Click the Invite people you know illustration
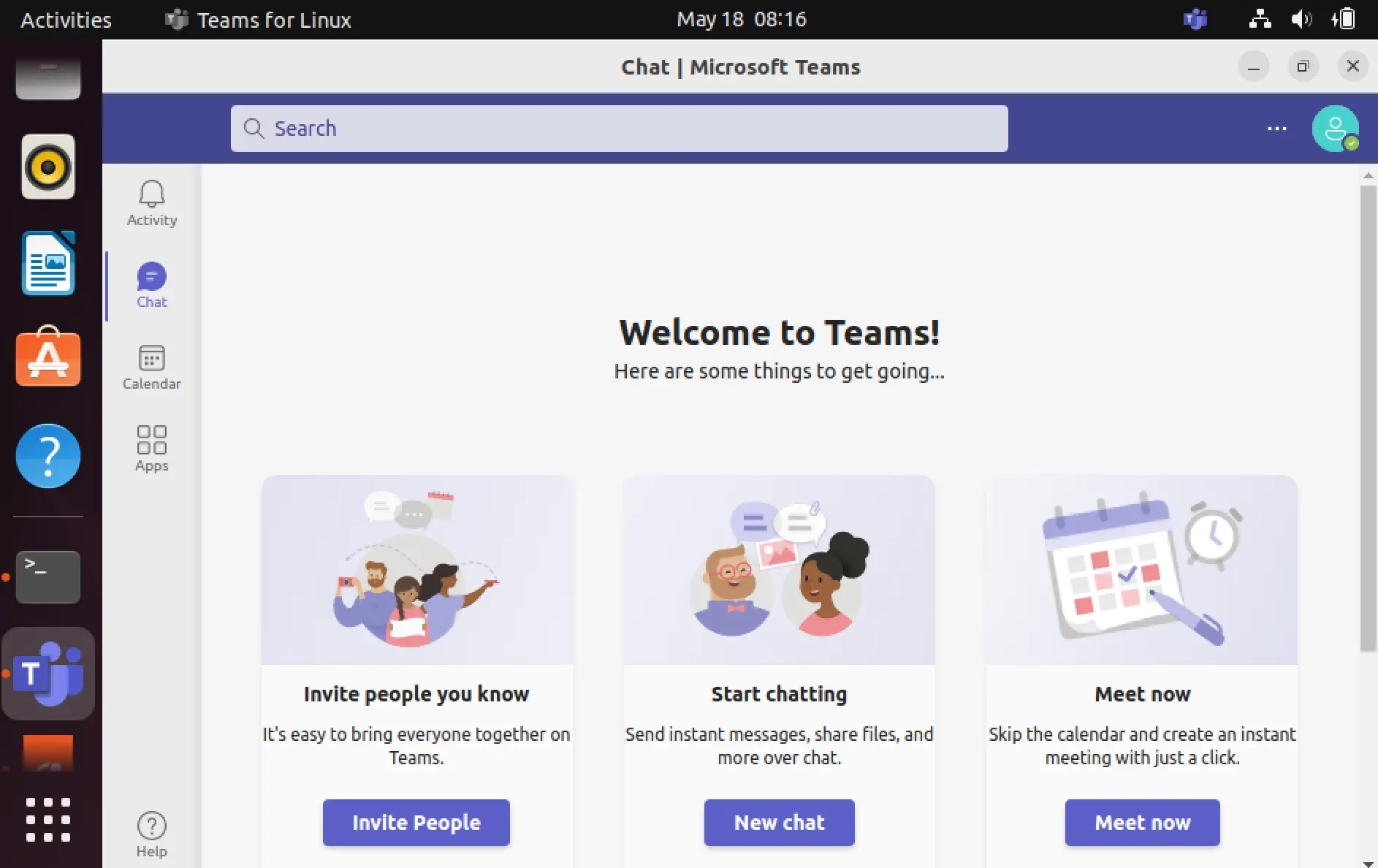This screenshot has height=868, width=1378. click(x=417, y=570)
